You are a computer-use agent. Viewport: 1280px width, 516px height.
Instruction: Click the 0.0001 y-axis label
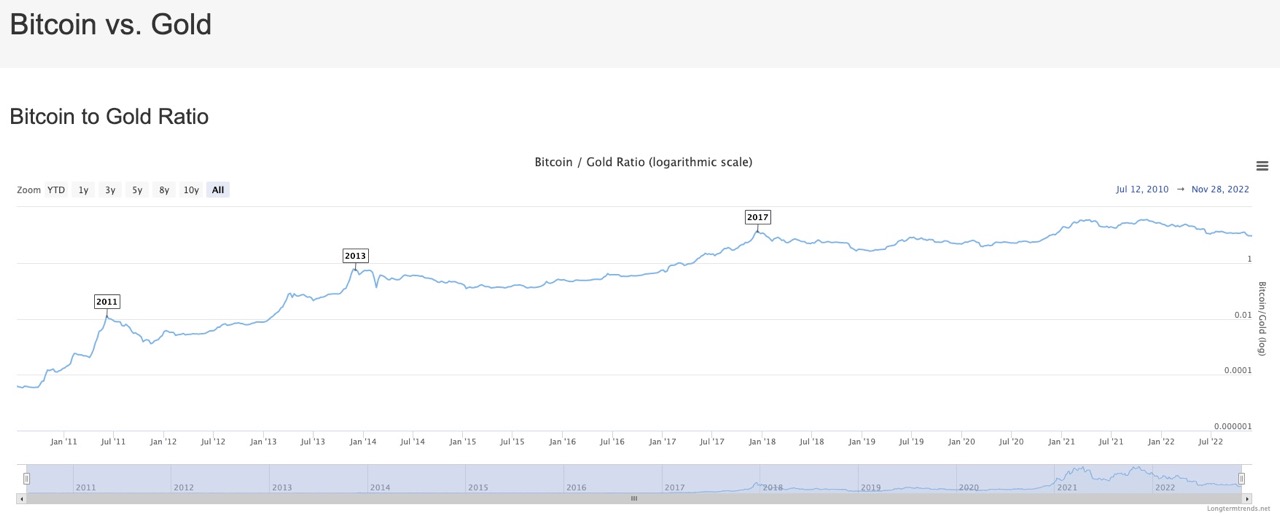[x=1237, y=371]
